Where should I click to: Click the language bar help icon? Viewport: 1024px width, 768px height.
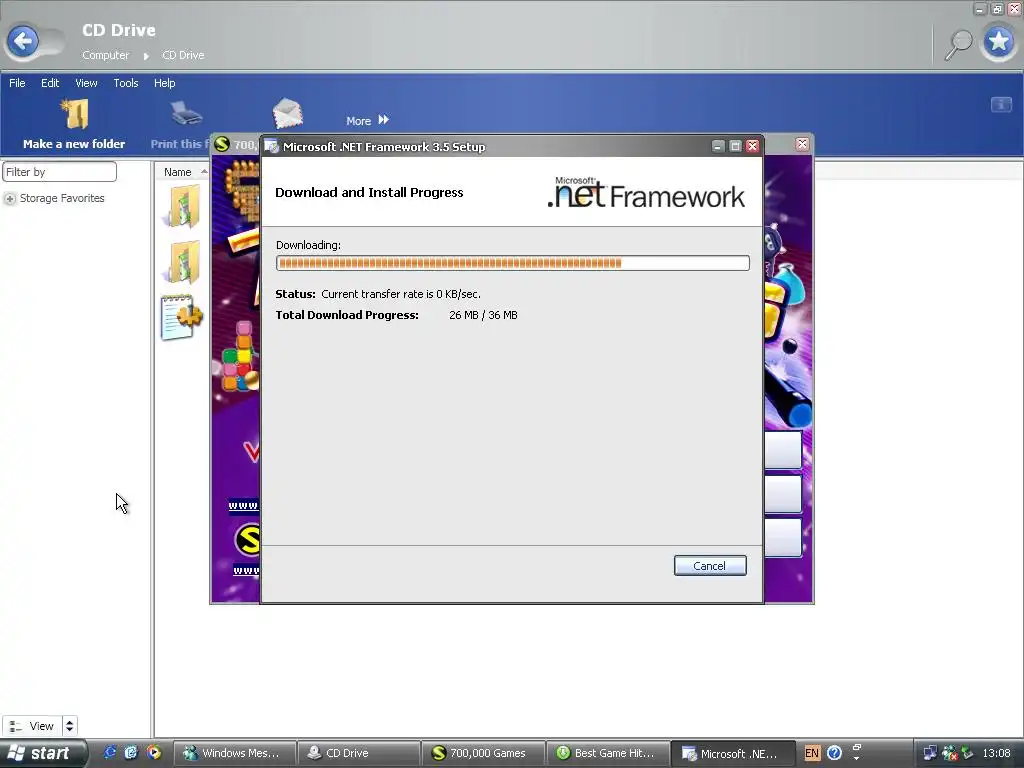pyautogui.click(x=834, y=753)
